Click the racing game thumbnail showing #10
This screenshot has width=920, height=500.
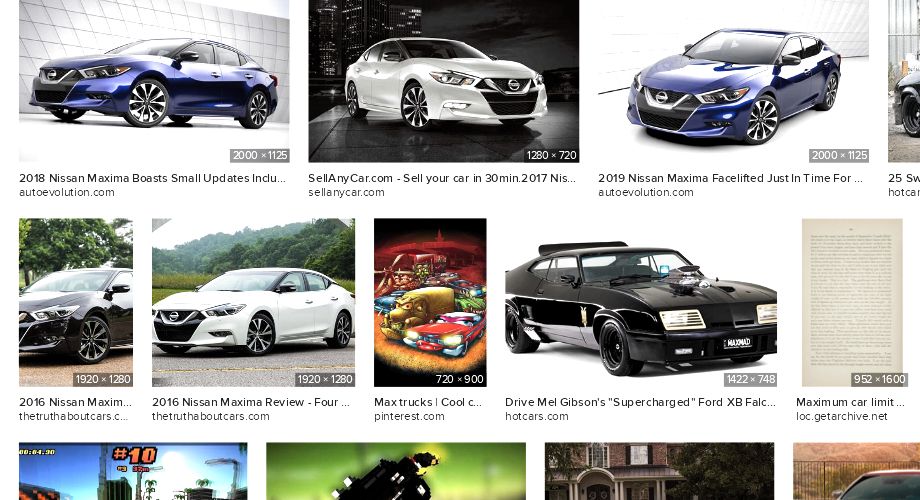tap(133, 472)
